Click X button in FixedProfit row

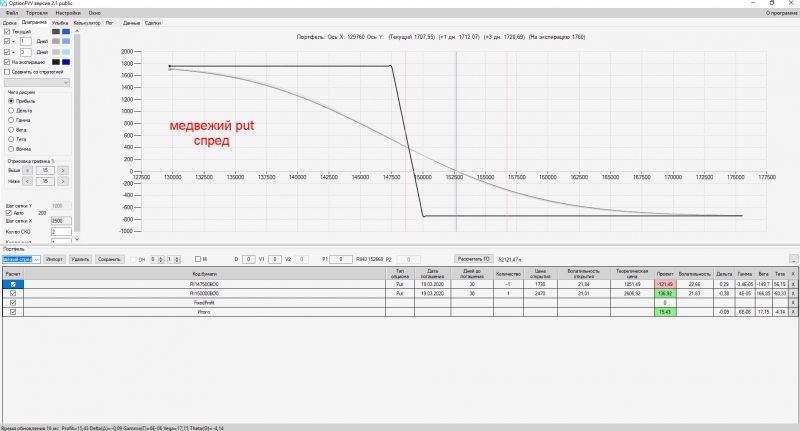793,302
